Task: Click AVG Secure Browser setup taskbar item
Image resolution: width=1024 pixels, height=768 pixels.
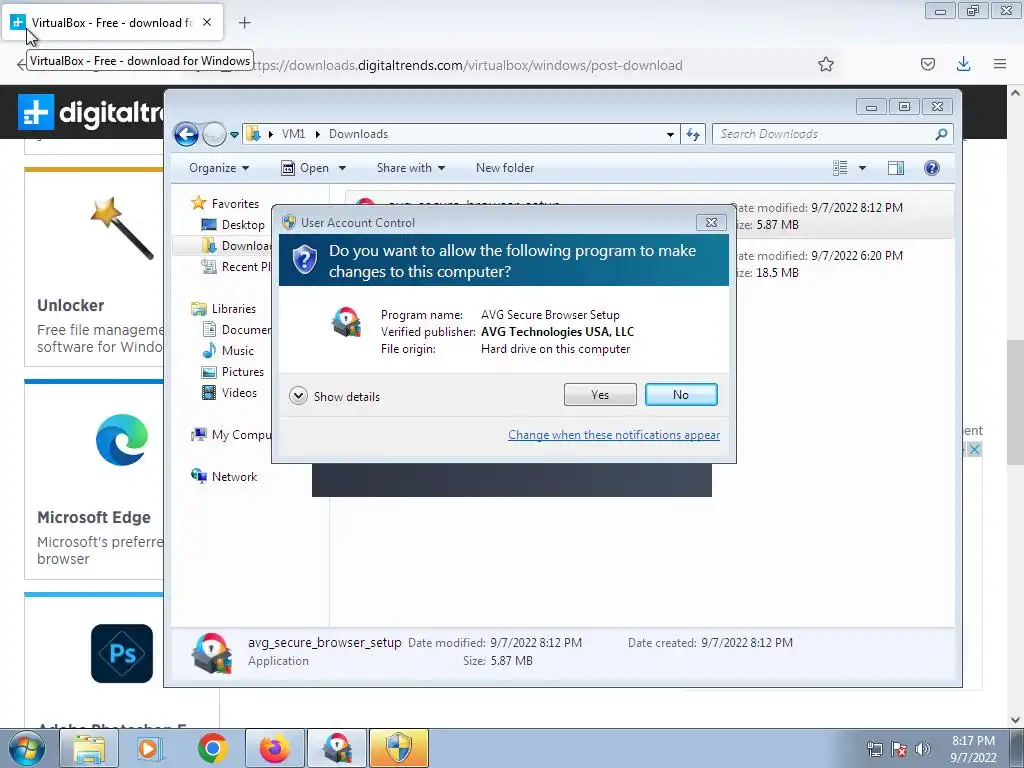Action: click(336, 748)
